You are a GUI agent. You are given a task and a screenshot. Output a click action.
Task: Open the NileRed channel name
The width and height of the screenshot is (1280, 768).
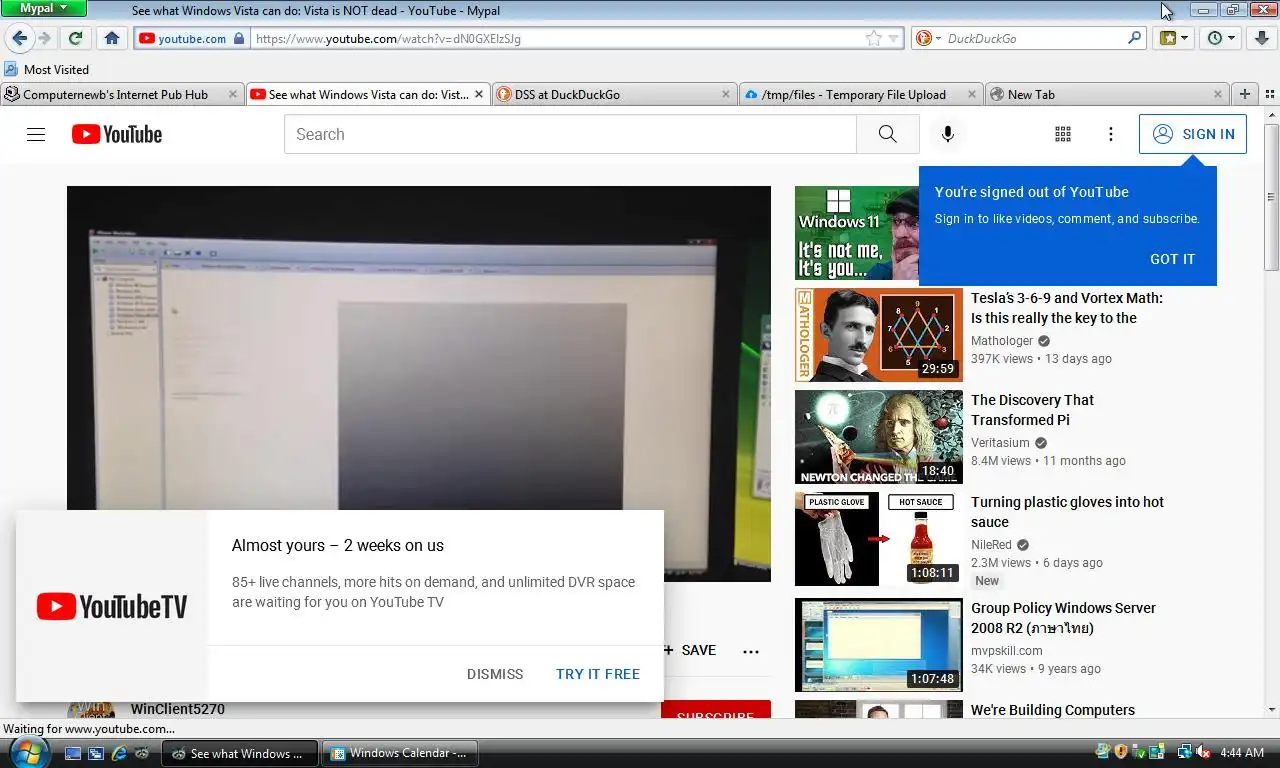[992, 545]
